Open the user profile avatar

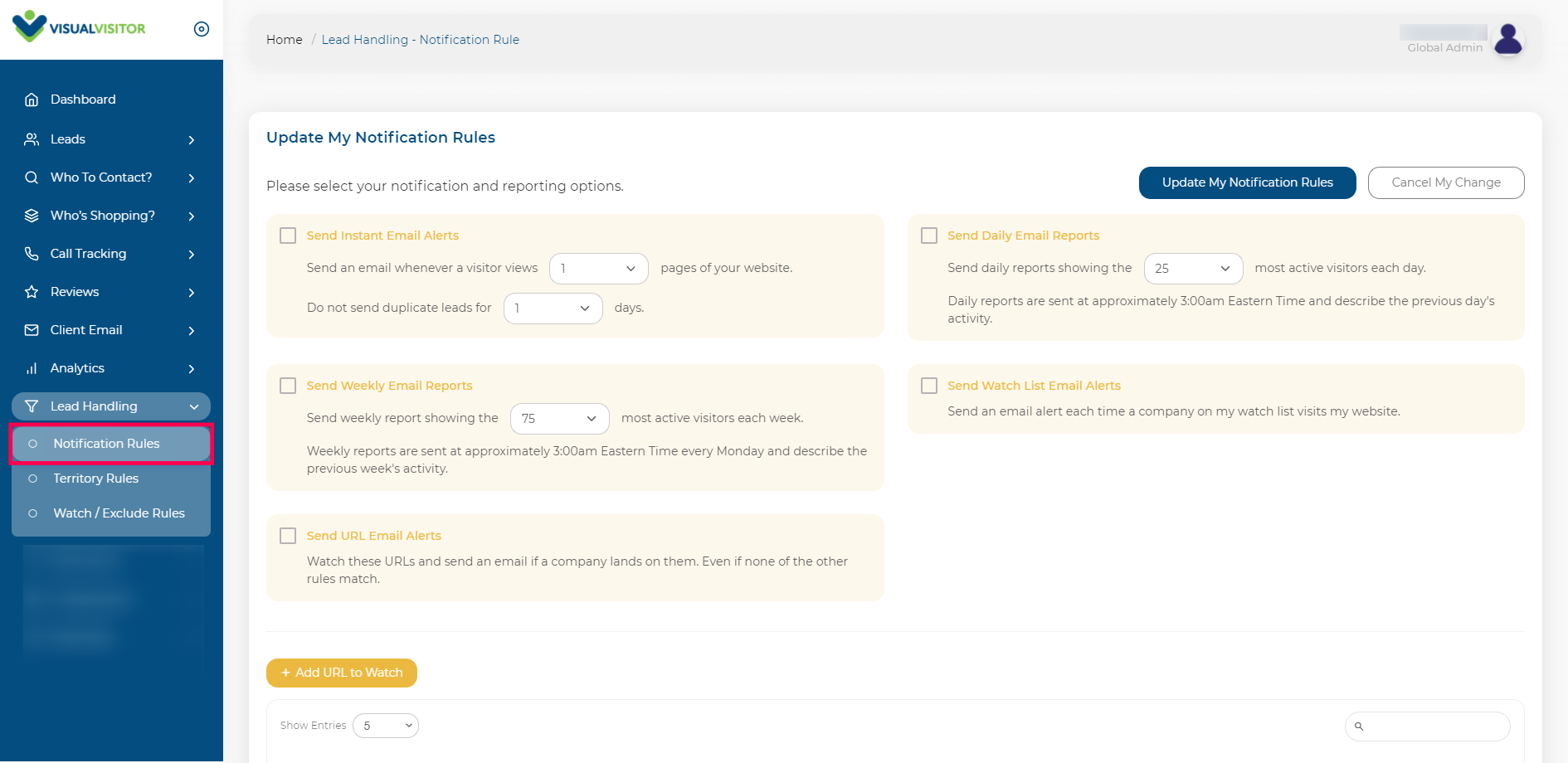1508,39
